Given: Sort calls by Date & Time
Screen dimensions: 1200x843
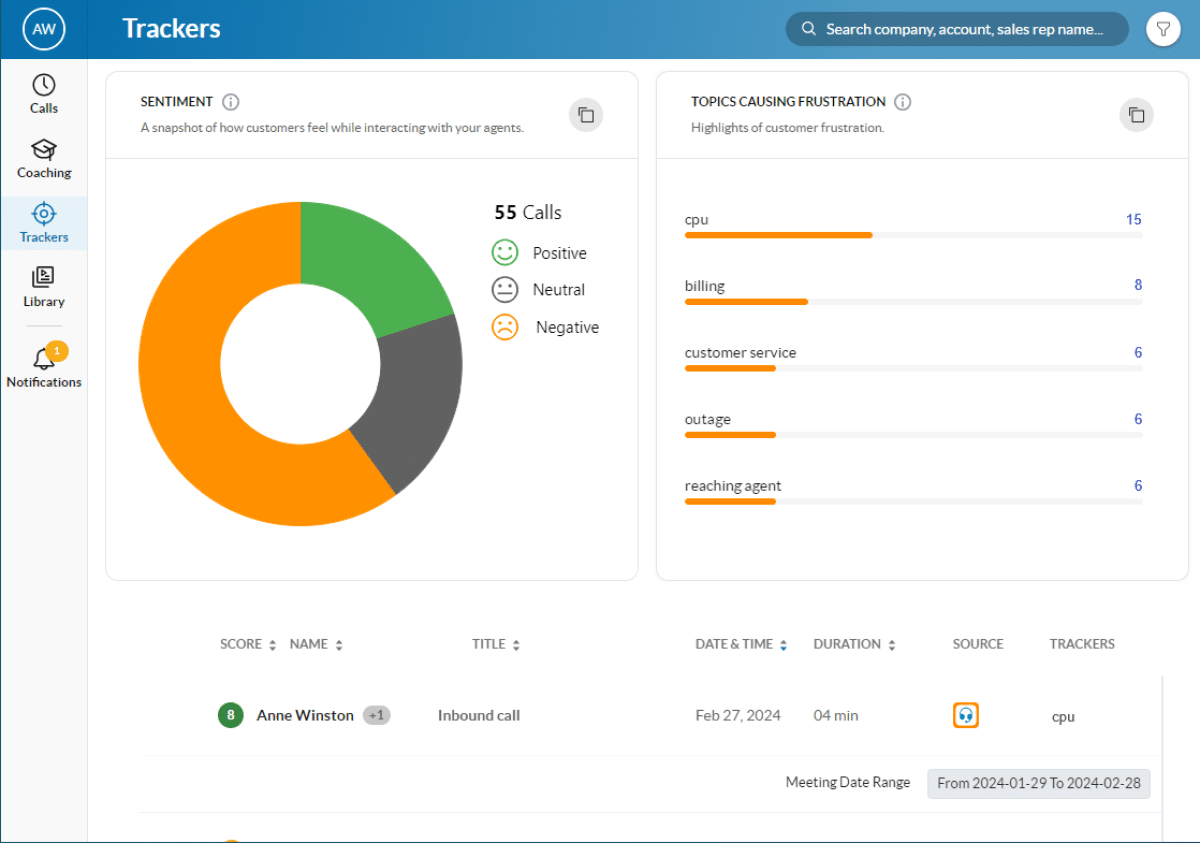Looking at the screenshot, I should [741, 645].
